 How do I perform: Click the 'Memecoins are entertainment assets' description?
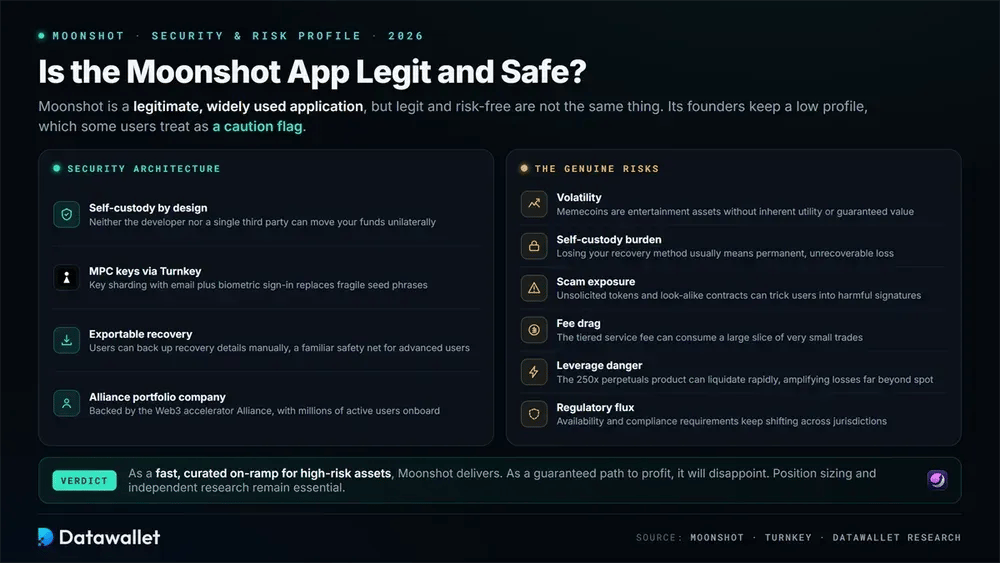pyautogui.click(x=735, y=212)
